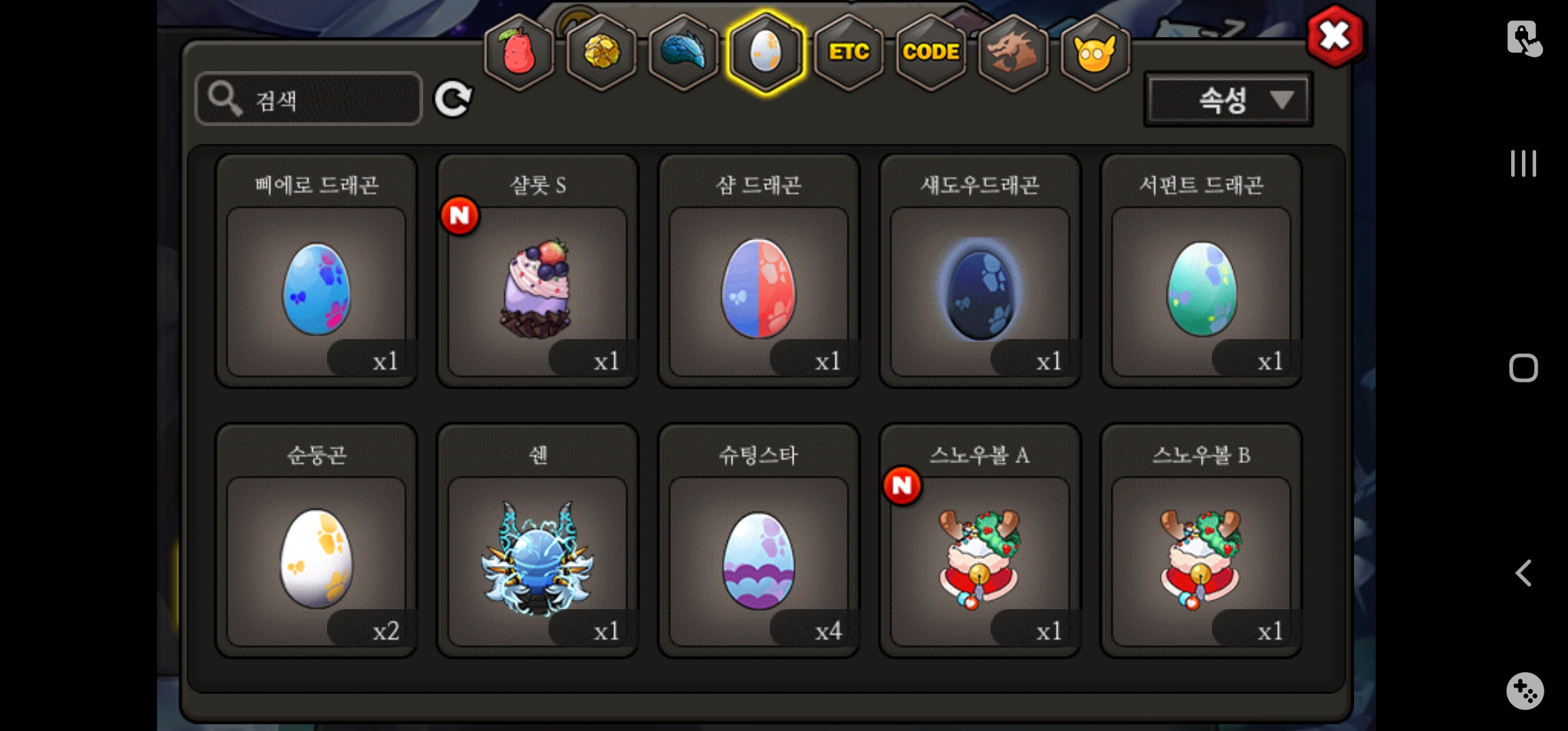The height and width of the screenshot is (731, 1568).
Task: Select the 샬롯 S cupcake item
Action: coord(538,271)
